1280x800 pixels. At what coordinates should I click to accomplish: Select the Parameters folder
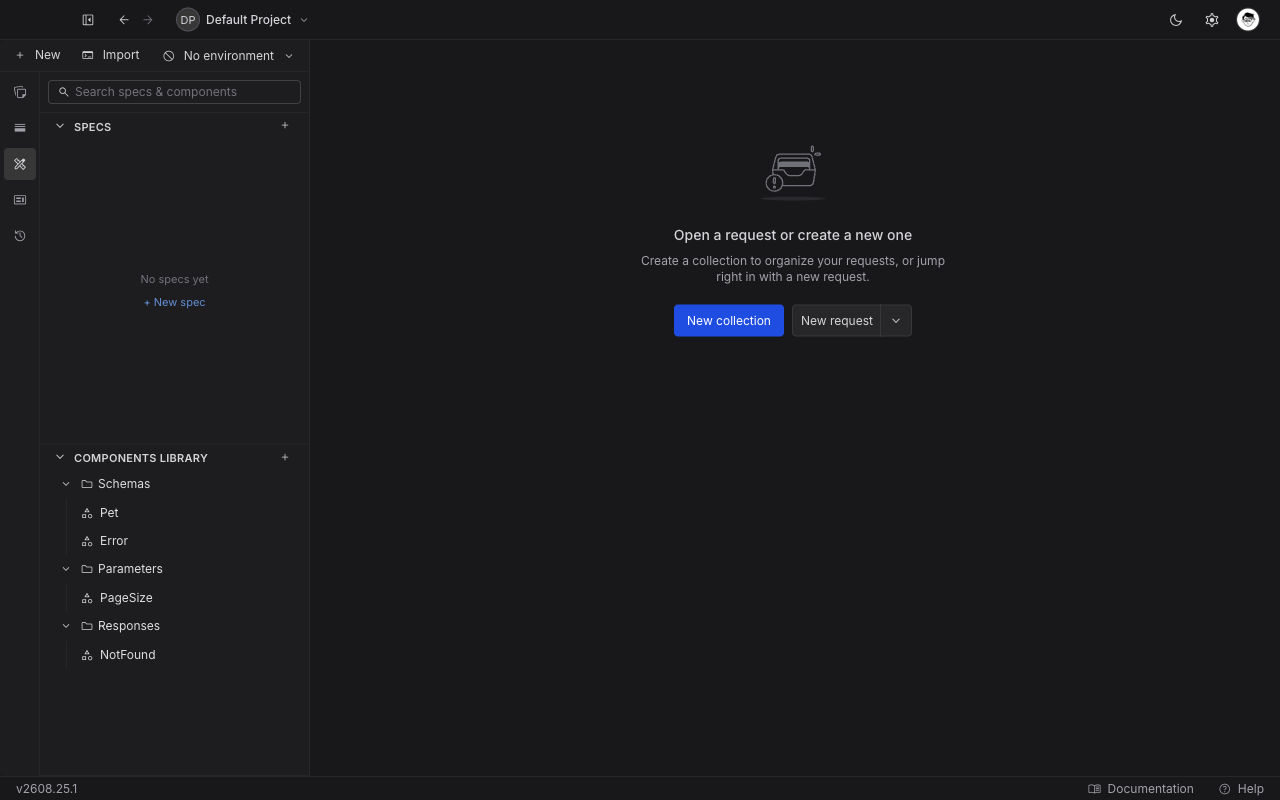[x=130, y=569]
